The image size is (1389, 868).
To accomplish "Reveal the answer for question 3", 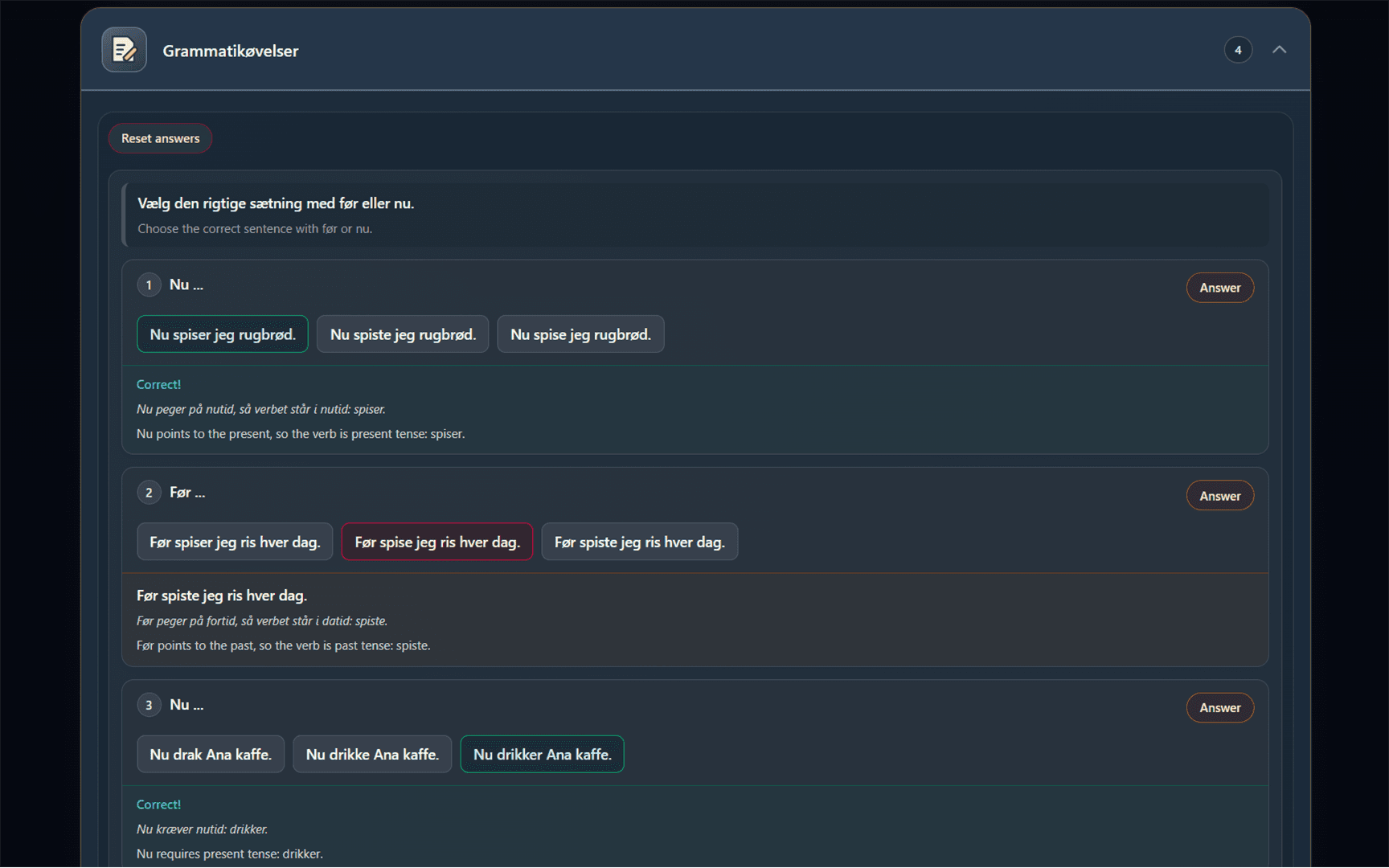I will coord(1219,708).
